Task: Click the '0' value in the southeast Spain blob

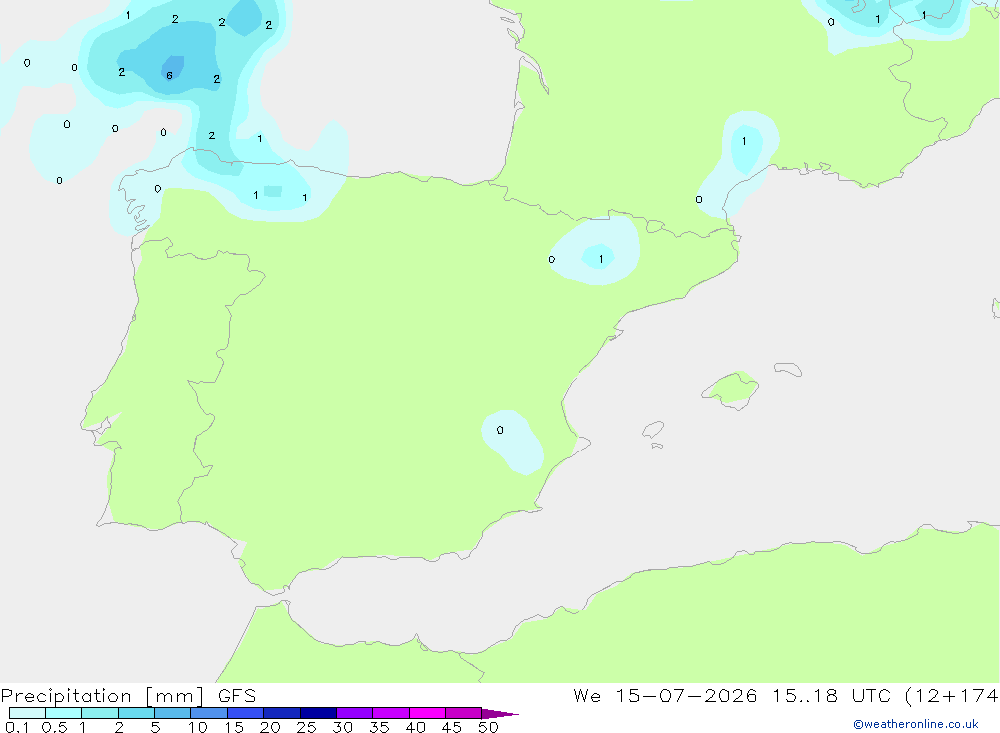Action: (500, 430)
